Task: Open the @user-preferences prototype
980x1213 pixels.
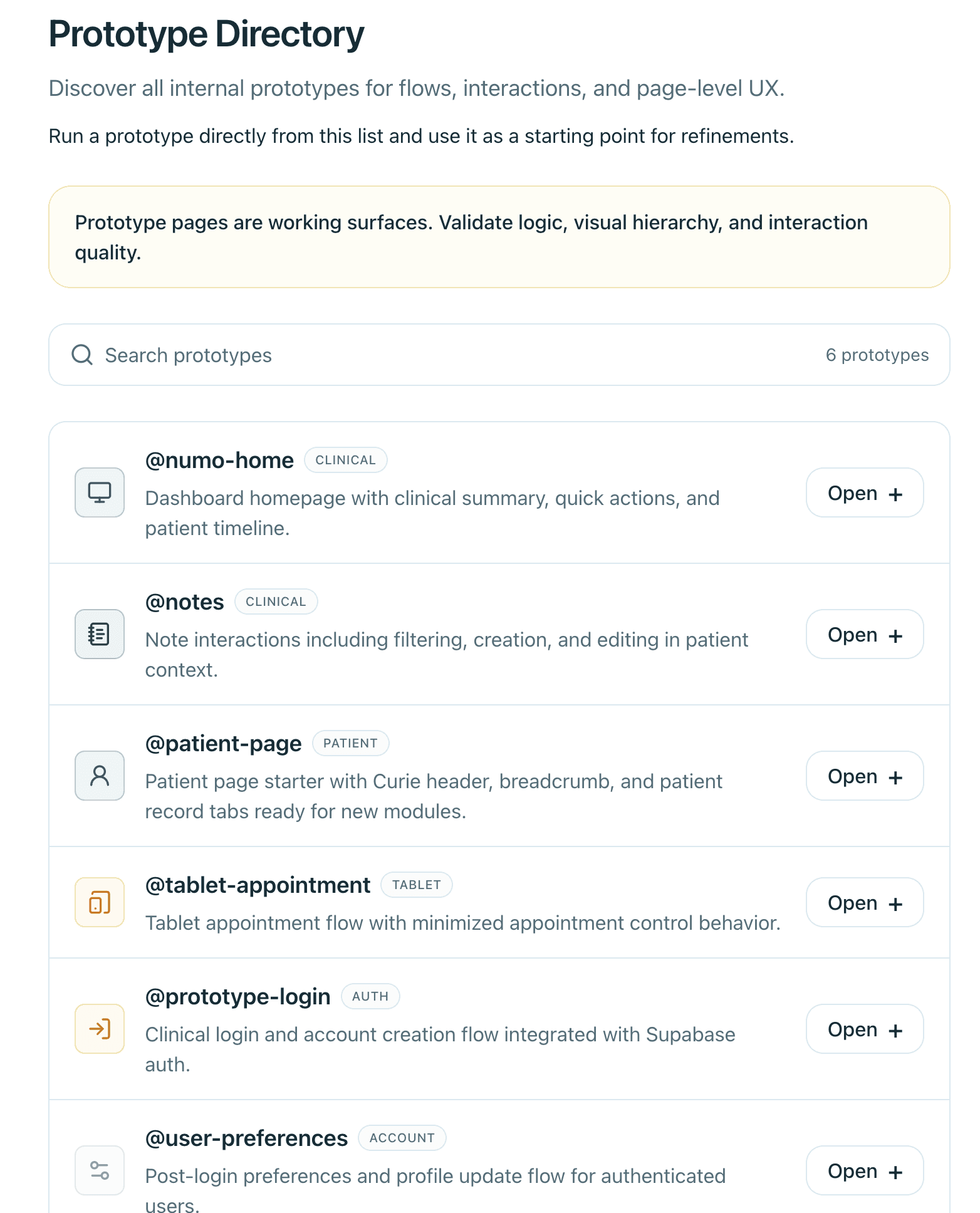Action: pos(865,1170)
